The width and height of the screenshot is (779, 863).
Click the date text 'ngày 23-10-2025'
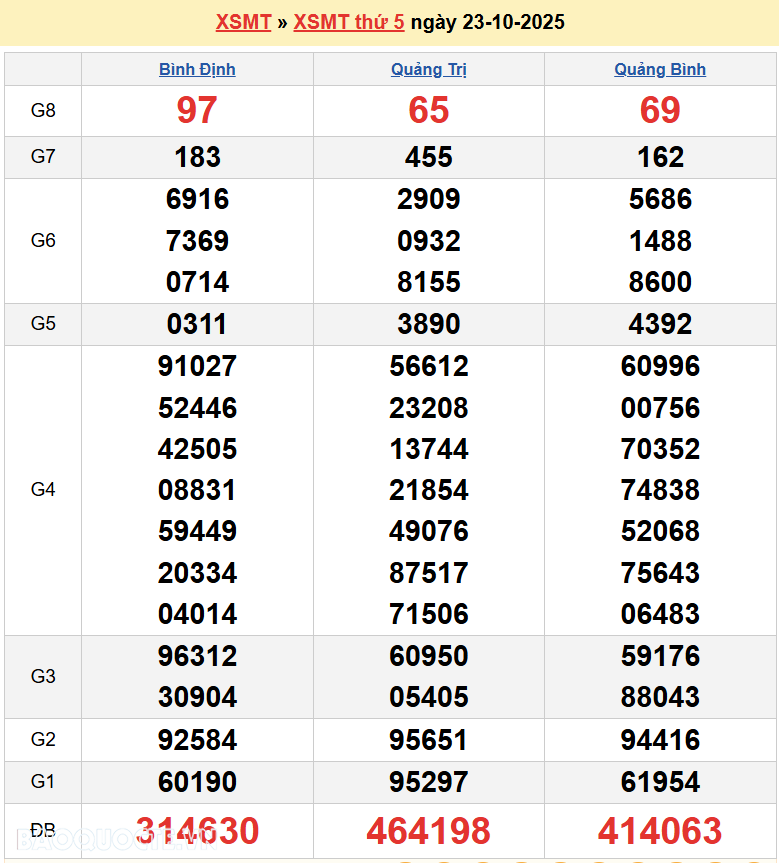click(487, 22)
